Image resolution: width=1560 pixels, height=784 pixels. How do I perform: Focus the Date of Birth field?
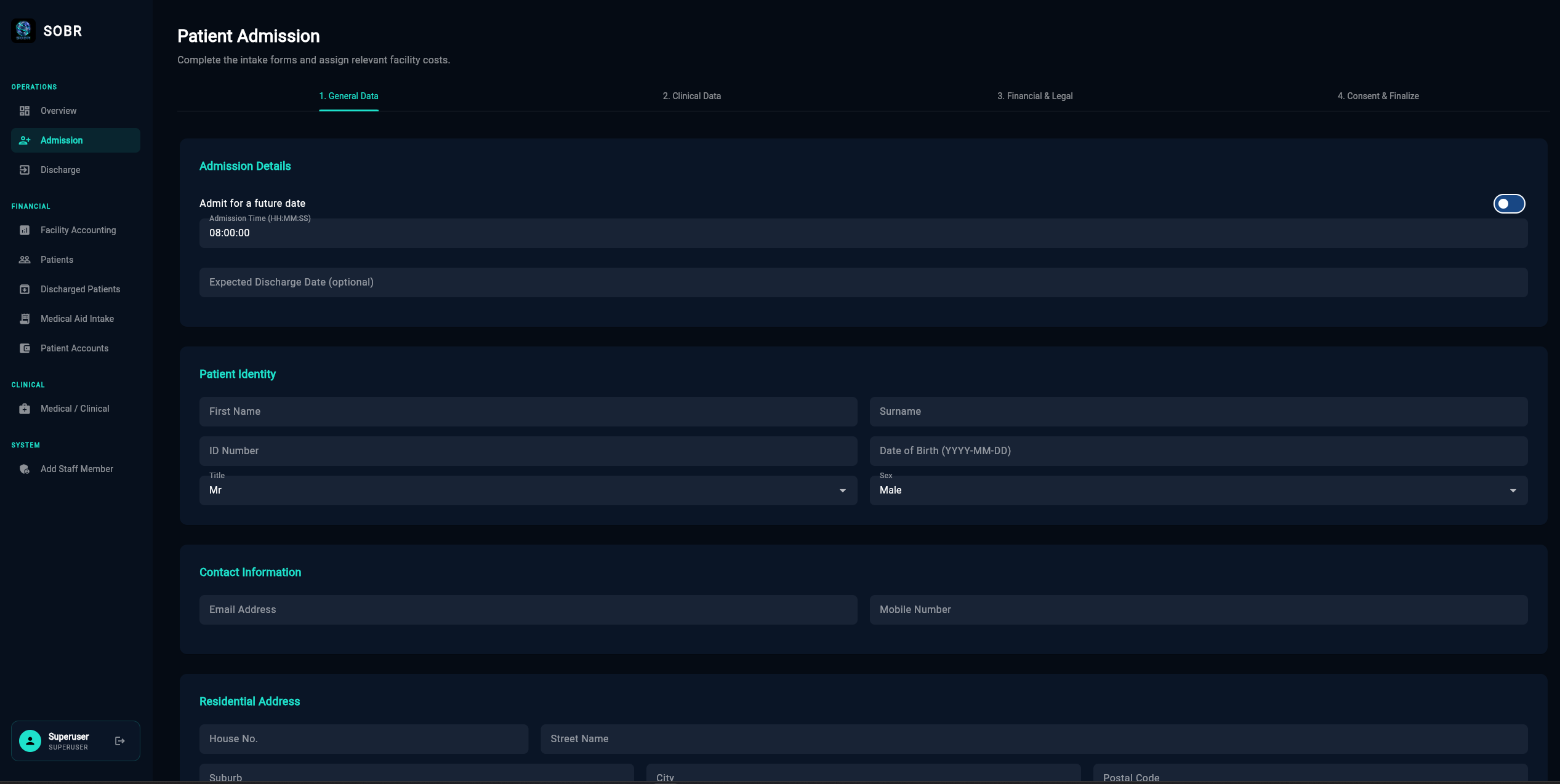[x=1199, y=451]
